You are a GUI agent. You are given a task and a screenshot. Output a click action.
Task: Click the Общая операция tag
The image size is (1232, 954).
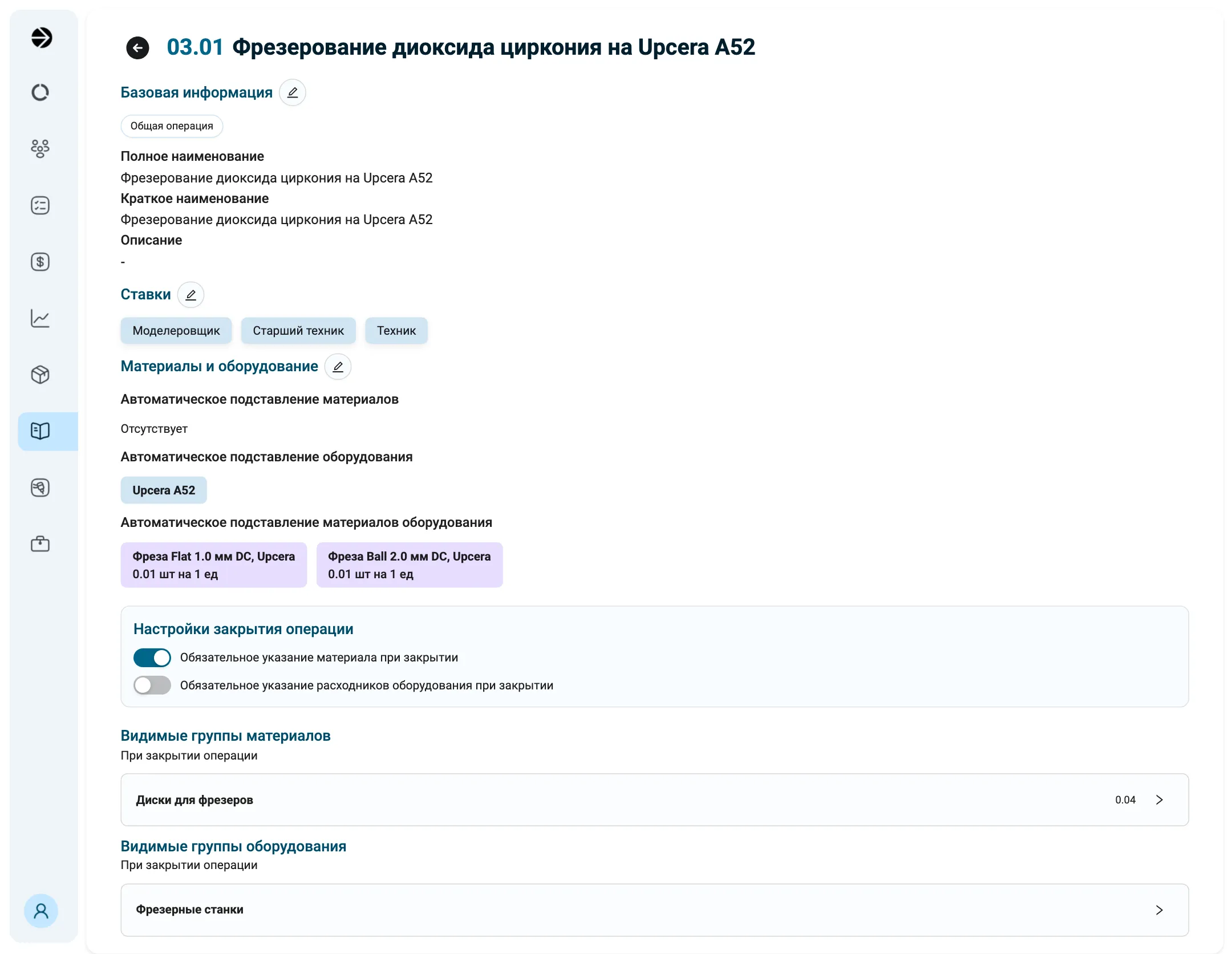point(172,126)
